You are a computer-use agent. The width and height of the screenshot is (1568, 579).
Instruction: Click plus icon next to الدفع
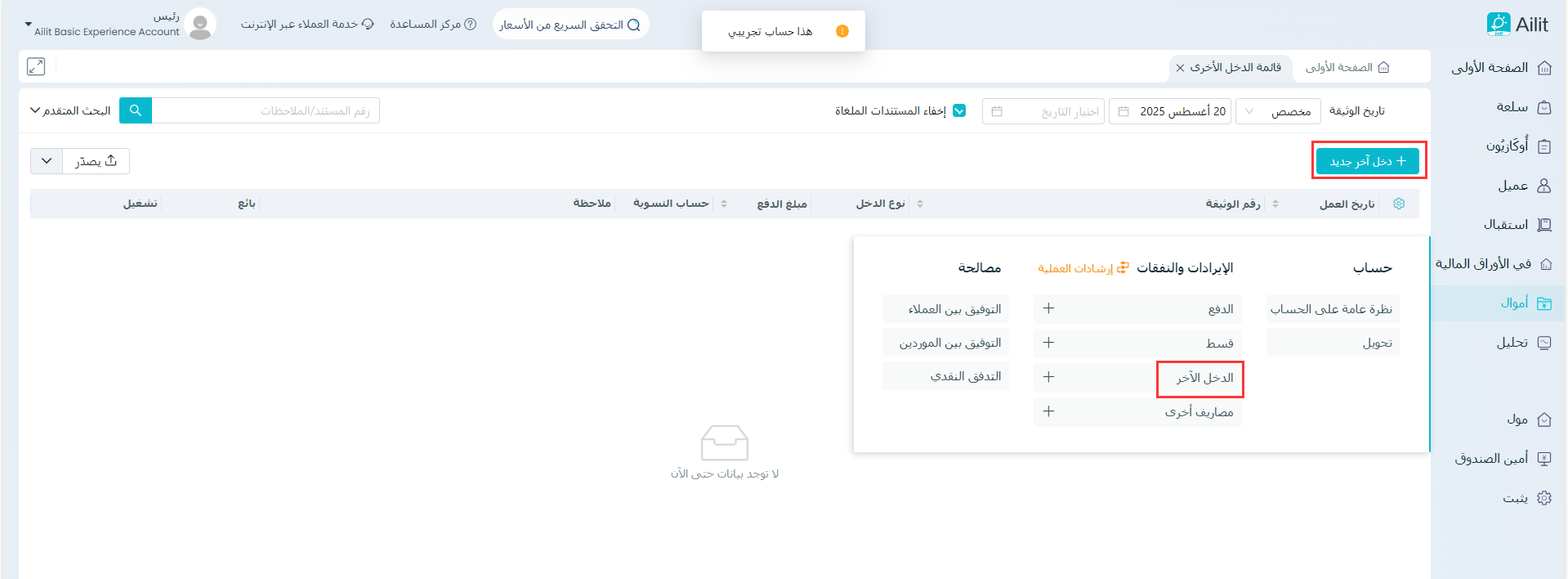(1048, 308)
